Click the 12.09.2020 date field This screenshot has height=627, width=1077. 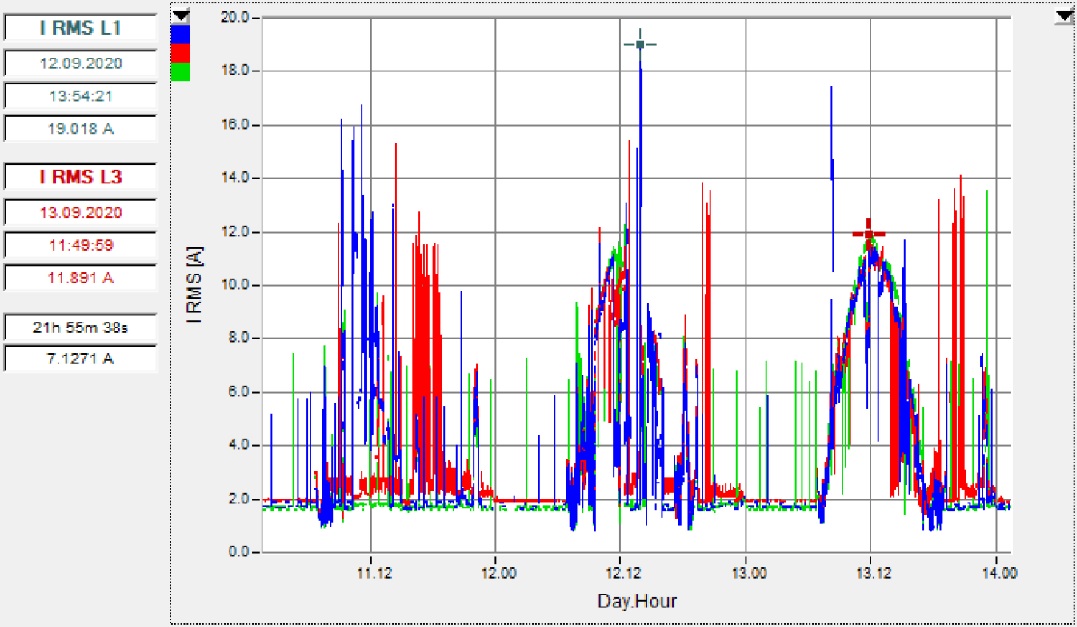[80, 62]
